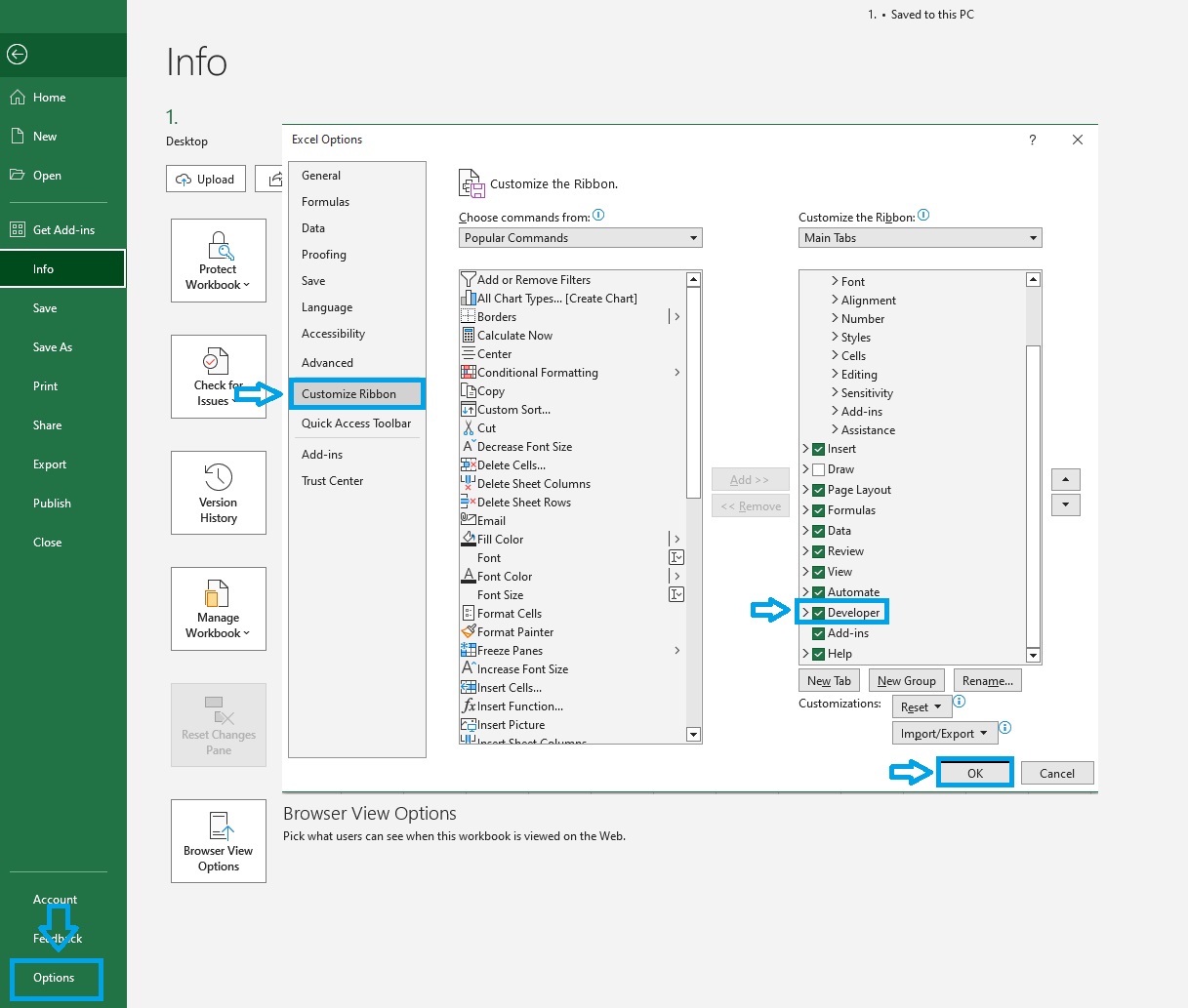This screenshot has height=1008, width=1188.
Task: Click the Version History clock icon
Action: point(218,477)
